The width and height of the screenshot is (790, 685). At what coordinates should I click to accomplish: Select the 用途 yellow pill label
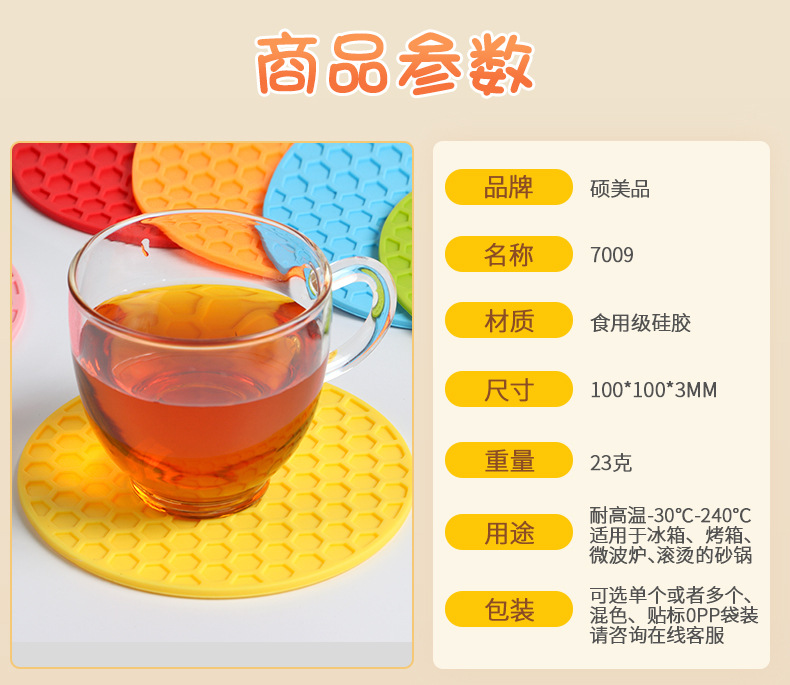(x=509, y=532)
